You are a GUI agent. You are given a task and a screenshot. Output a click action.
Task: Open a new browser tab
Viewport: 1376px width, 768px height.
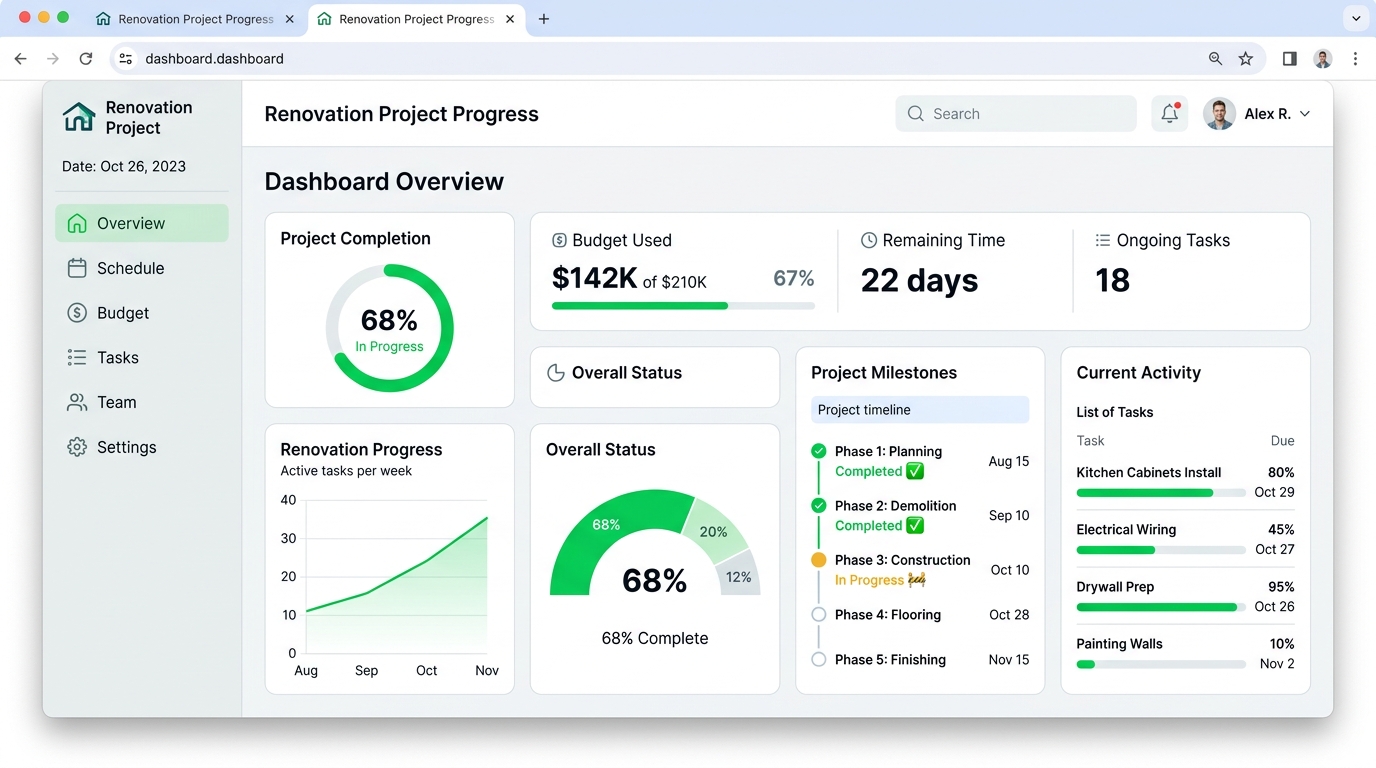click(544, 19)
